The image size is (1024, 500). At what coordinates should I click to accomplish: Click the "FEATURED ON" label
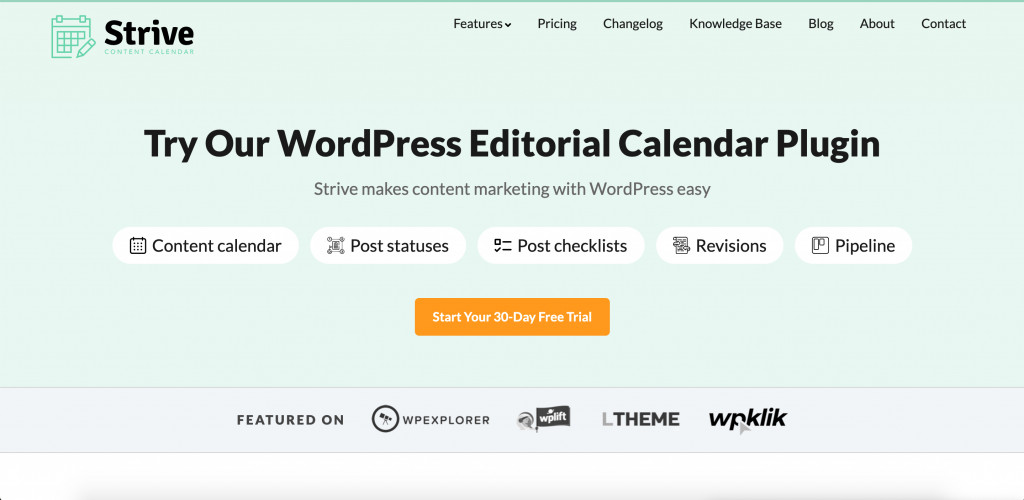pyautogui.click(x=290, y=420)
